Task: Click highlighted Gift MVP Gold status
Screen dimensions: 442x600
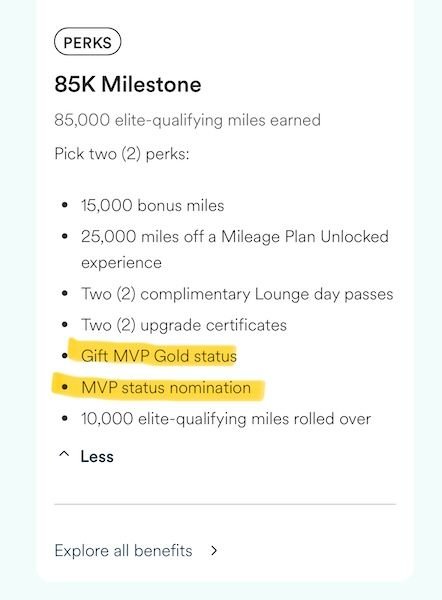Action: pos(159,356)
